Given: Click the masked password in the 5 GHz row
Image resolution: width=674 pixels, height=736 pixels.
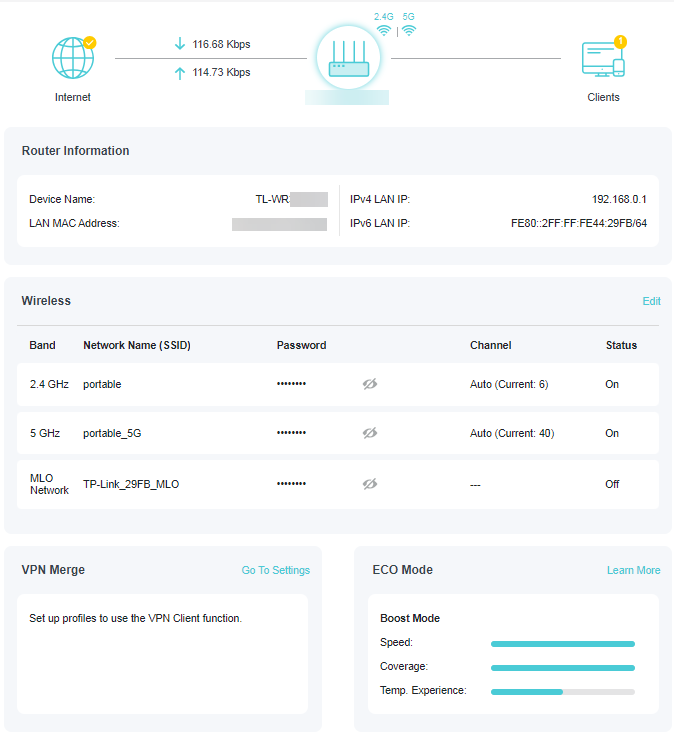Looking at the screenshot, I should pyautogui.click(x=291, y=432).
